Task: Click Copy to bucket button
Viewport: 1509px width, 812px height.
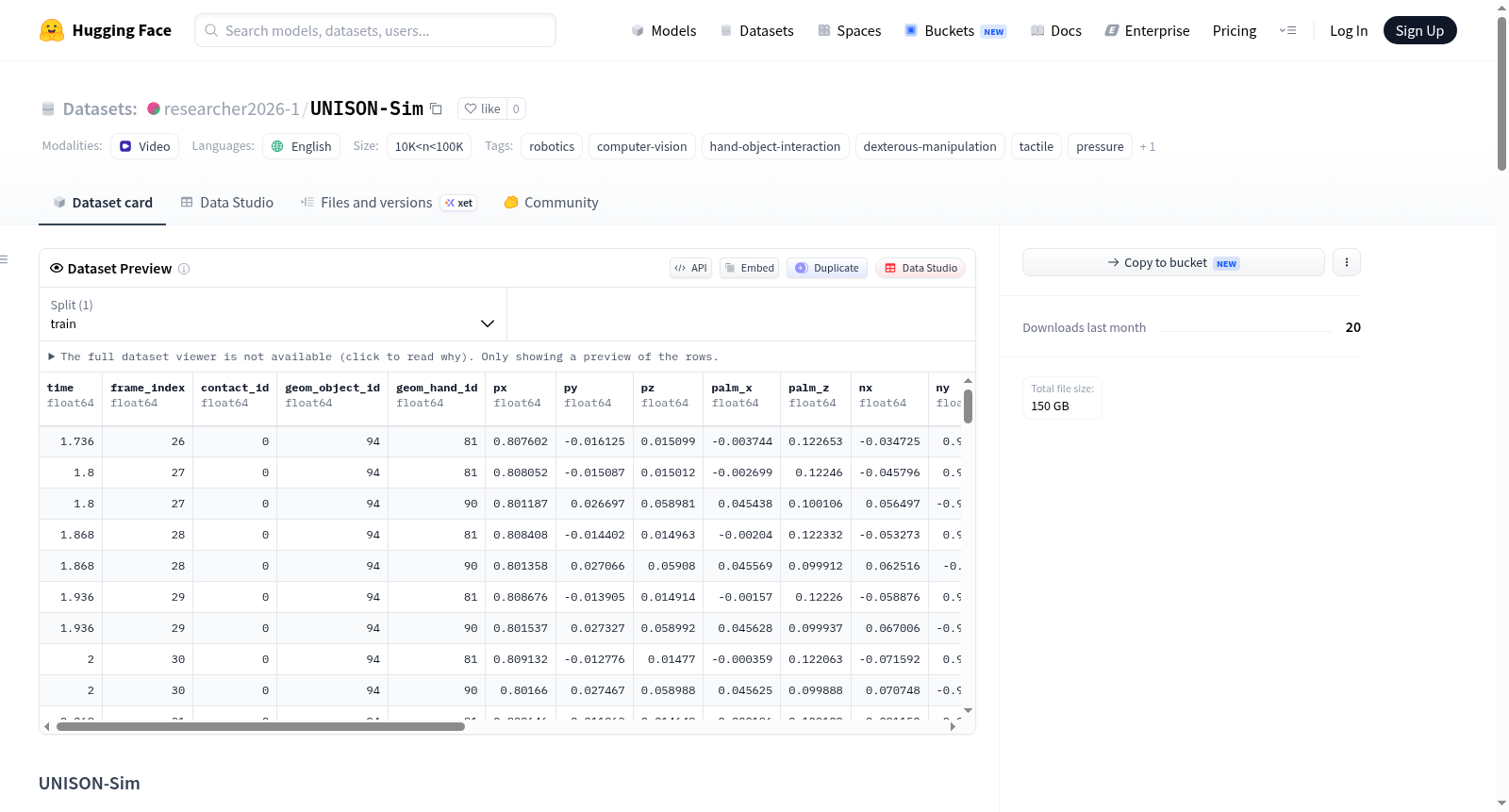Action: click(1173, 262)
